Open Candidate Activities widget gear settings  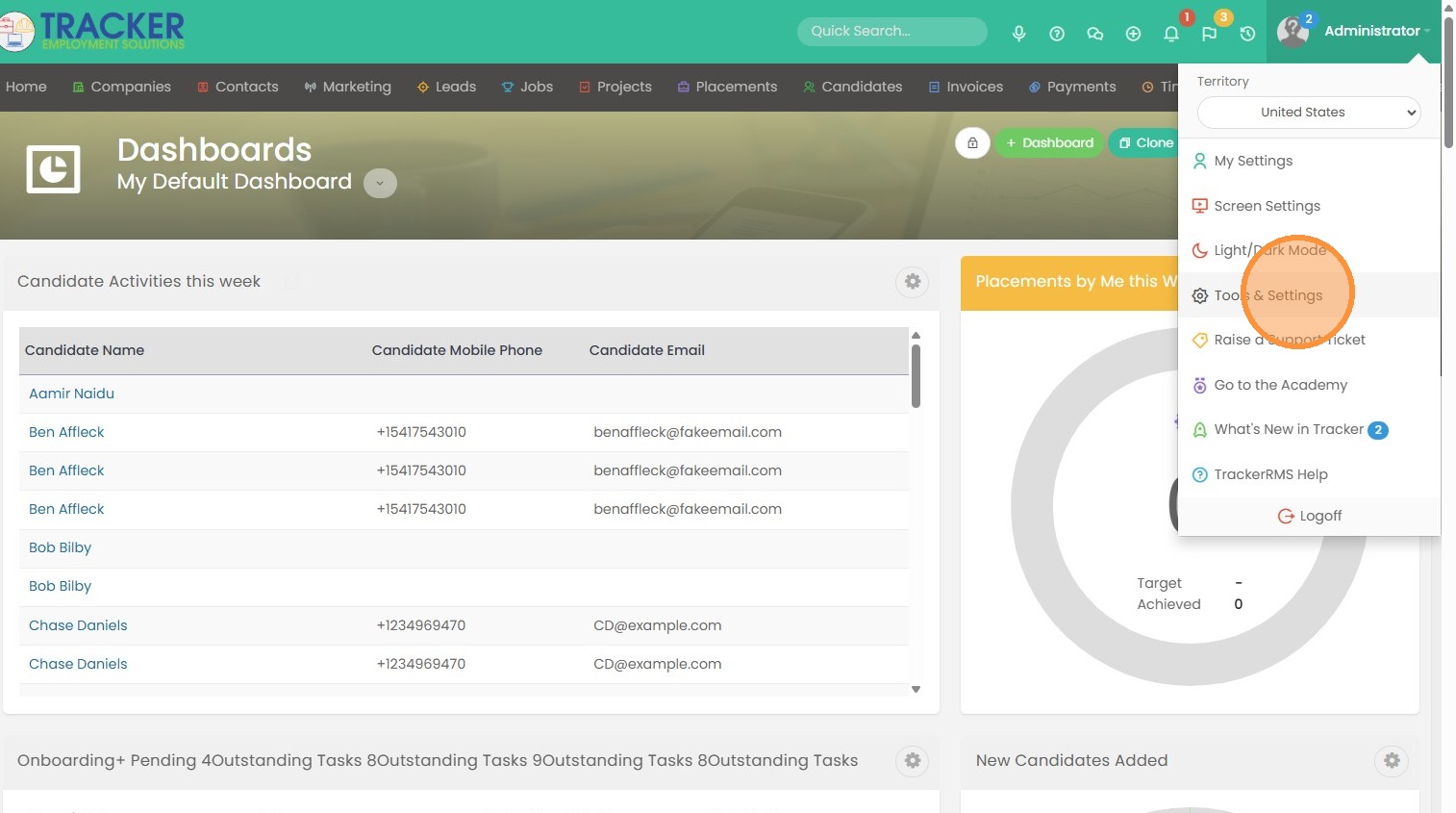point(912,281)
